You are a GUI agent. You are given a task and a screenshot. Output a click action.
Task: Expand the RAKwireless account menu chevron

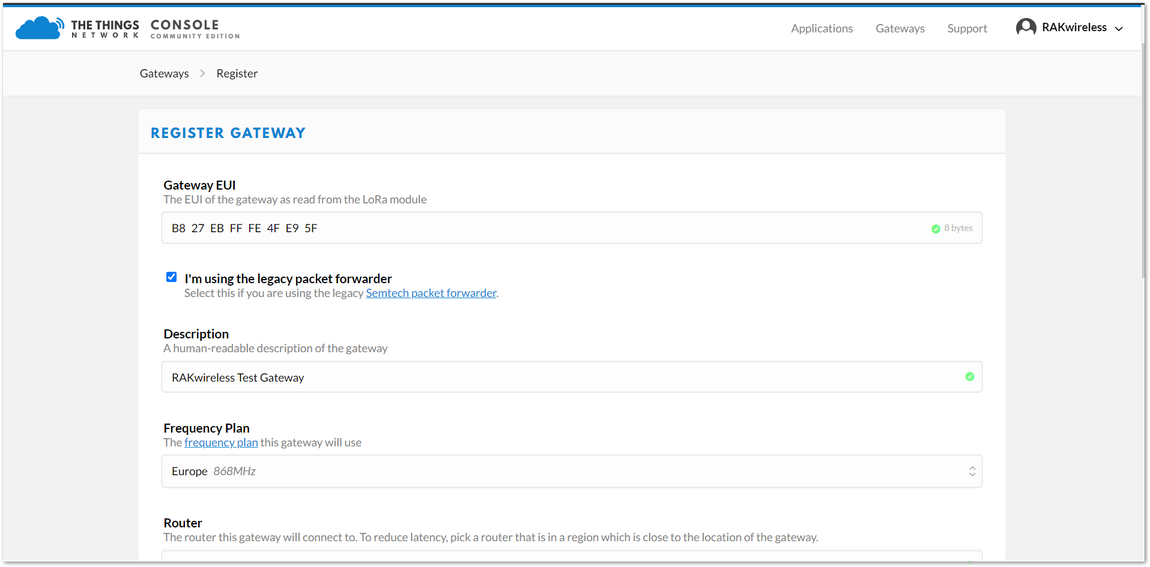[1118, 29]
